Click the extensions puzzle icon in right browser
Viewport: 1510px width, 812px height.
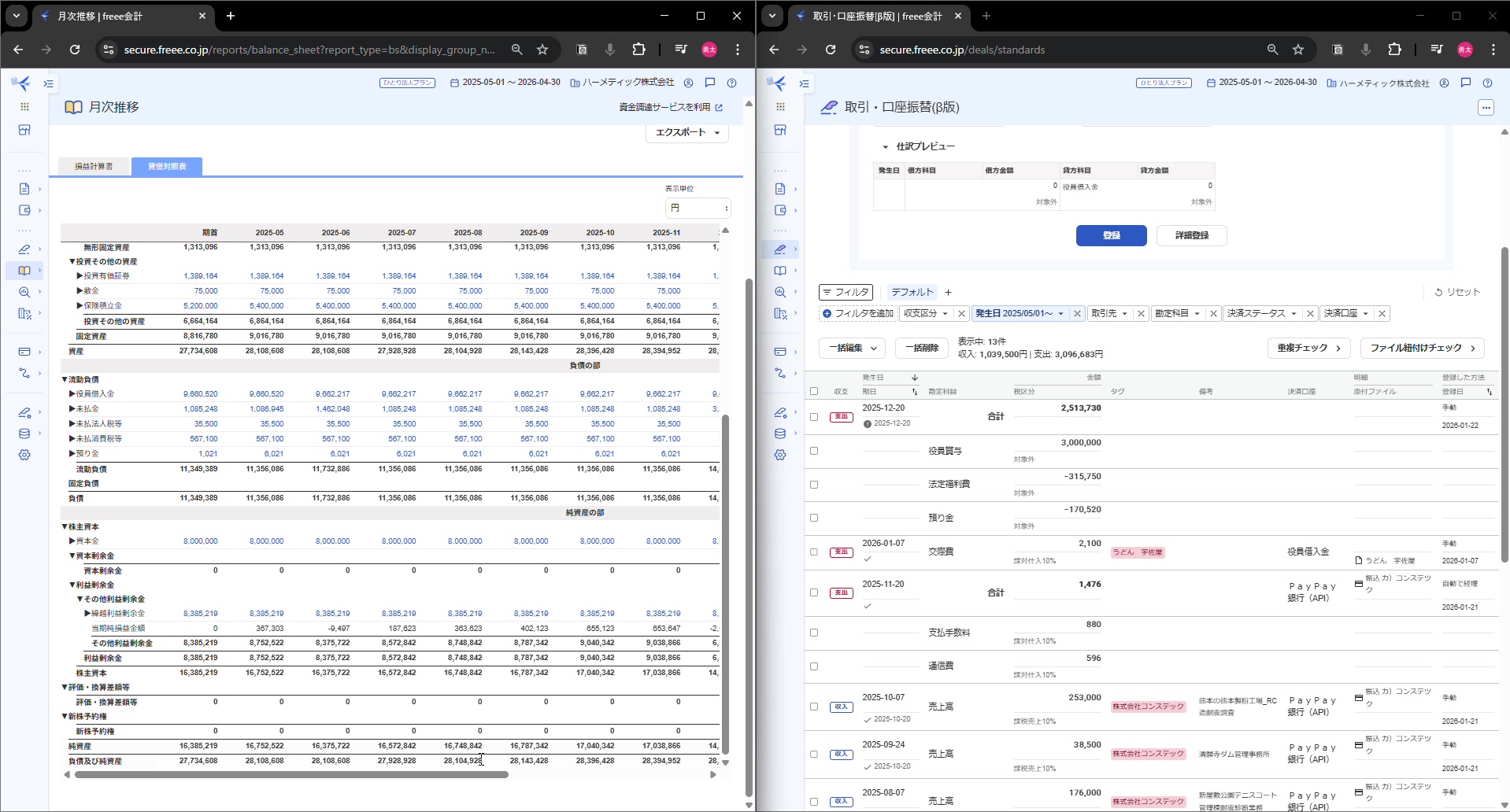tap(1394, 50)
